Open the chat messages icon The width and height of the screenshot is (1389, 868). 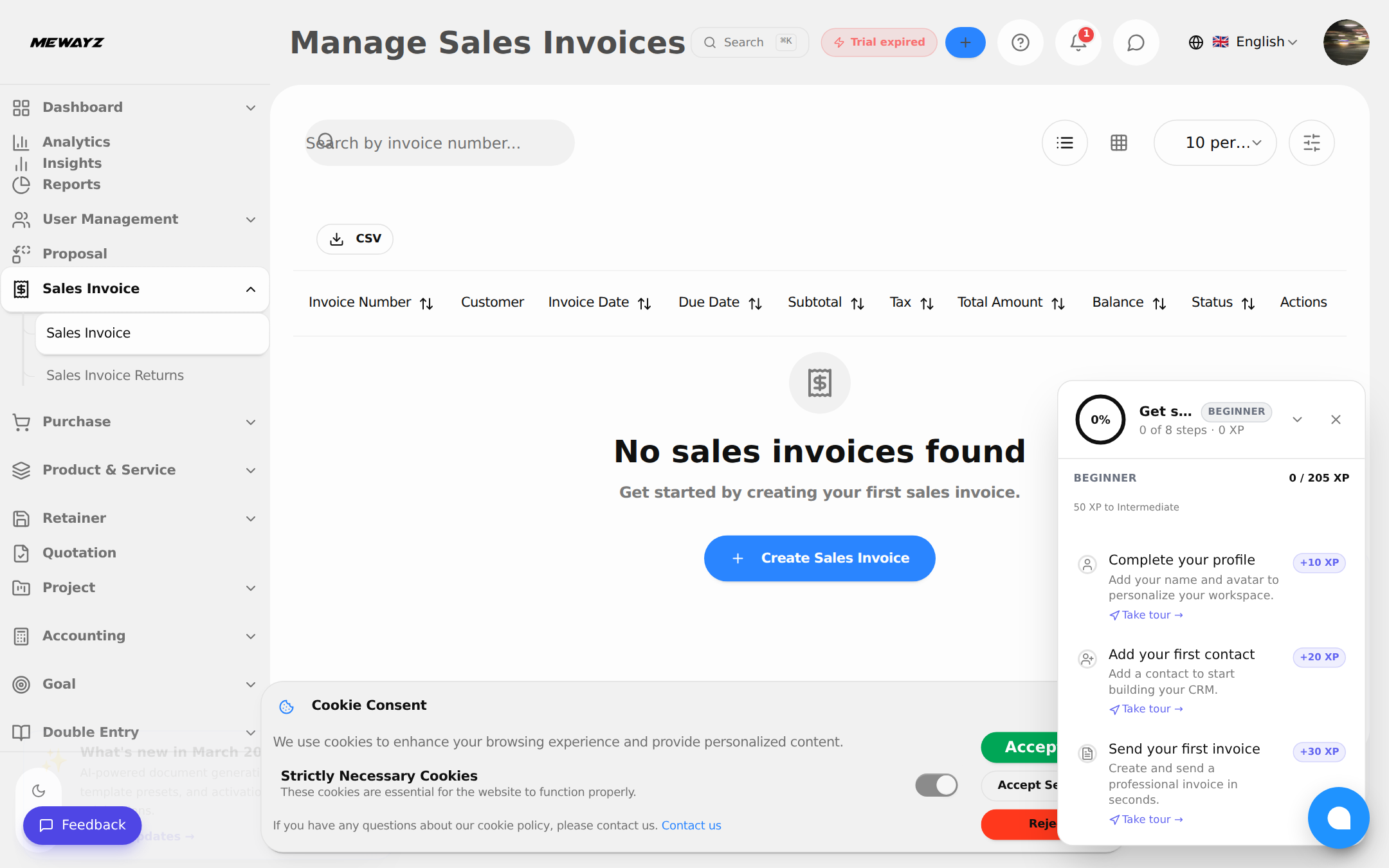point(1136,42)
